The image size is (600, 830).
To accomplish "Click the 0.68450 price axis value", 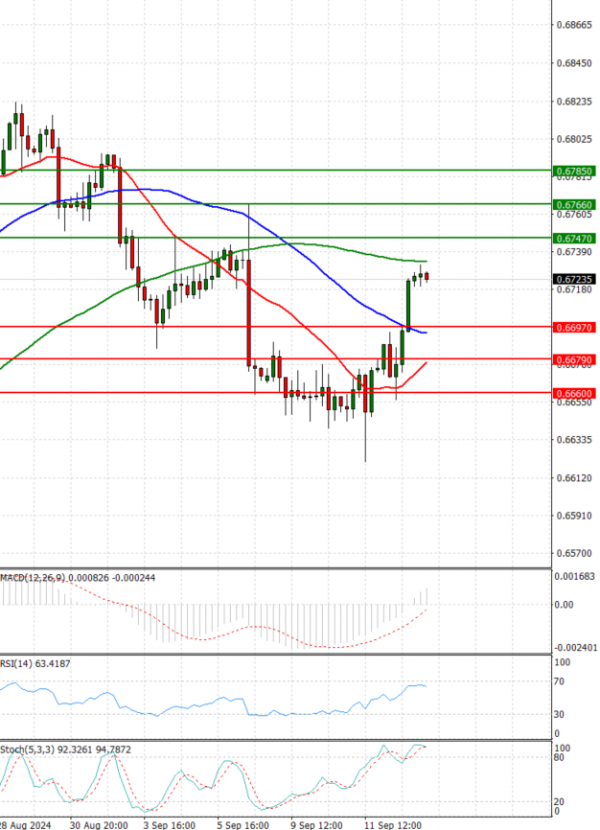I will [574, 63].
